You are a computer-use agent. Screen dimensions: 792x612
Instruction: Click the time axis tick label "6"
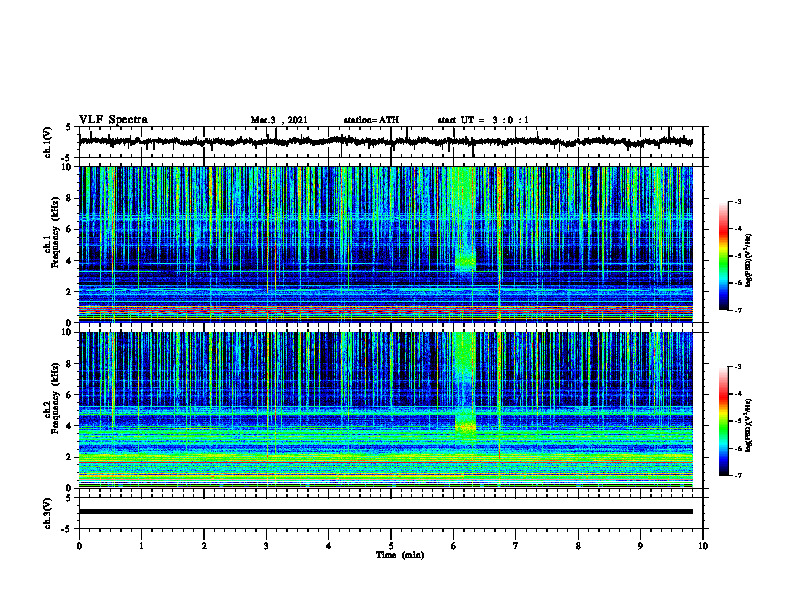(x=454, y=546)
